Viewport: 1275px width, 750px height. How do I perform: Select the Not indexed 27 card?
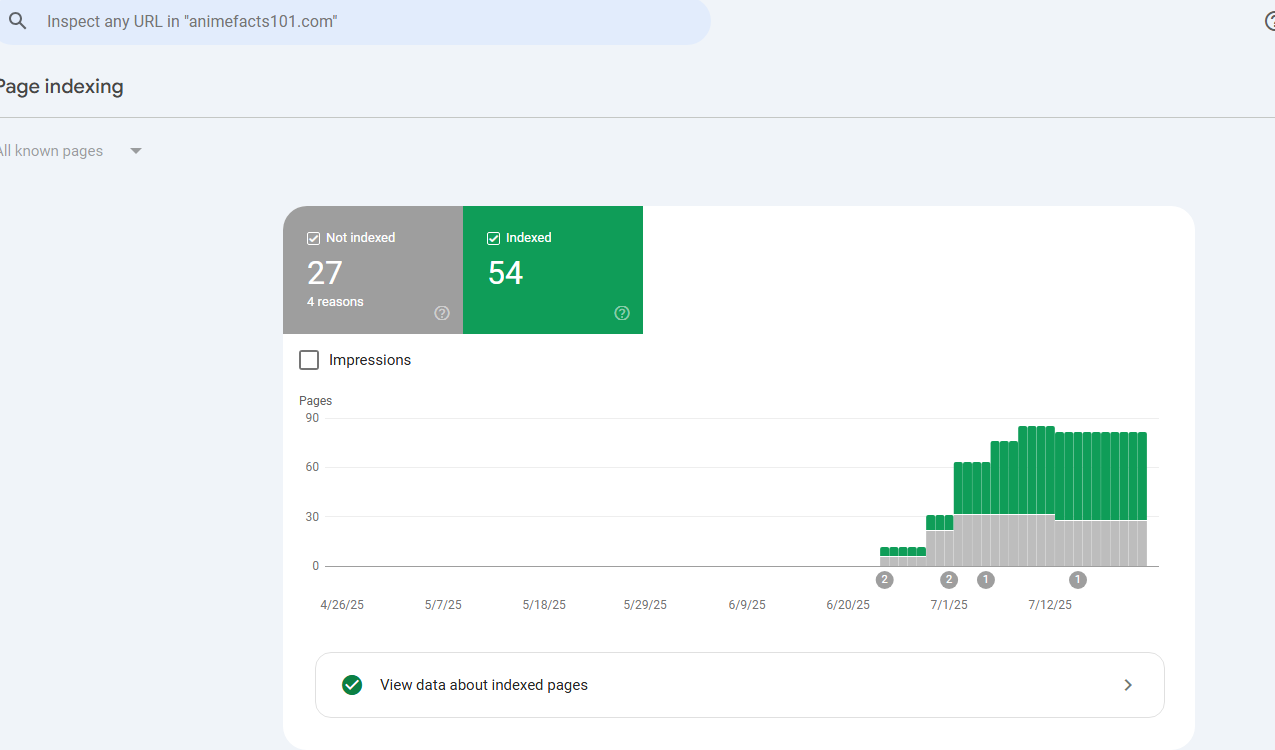(x=373, y=270)
